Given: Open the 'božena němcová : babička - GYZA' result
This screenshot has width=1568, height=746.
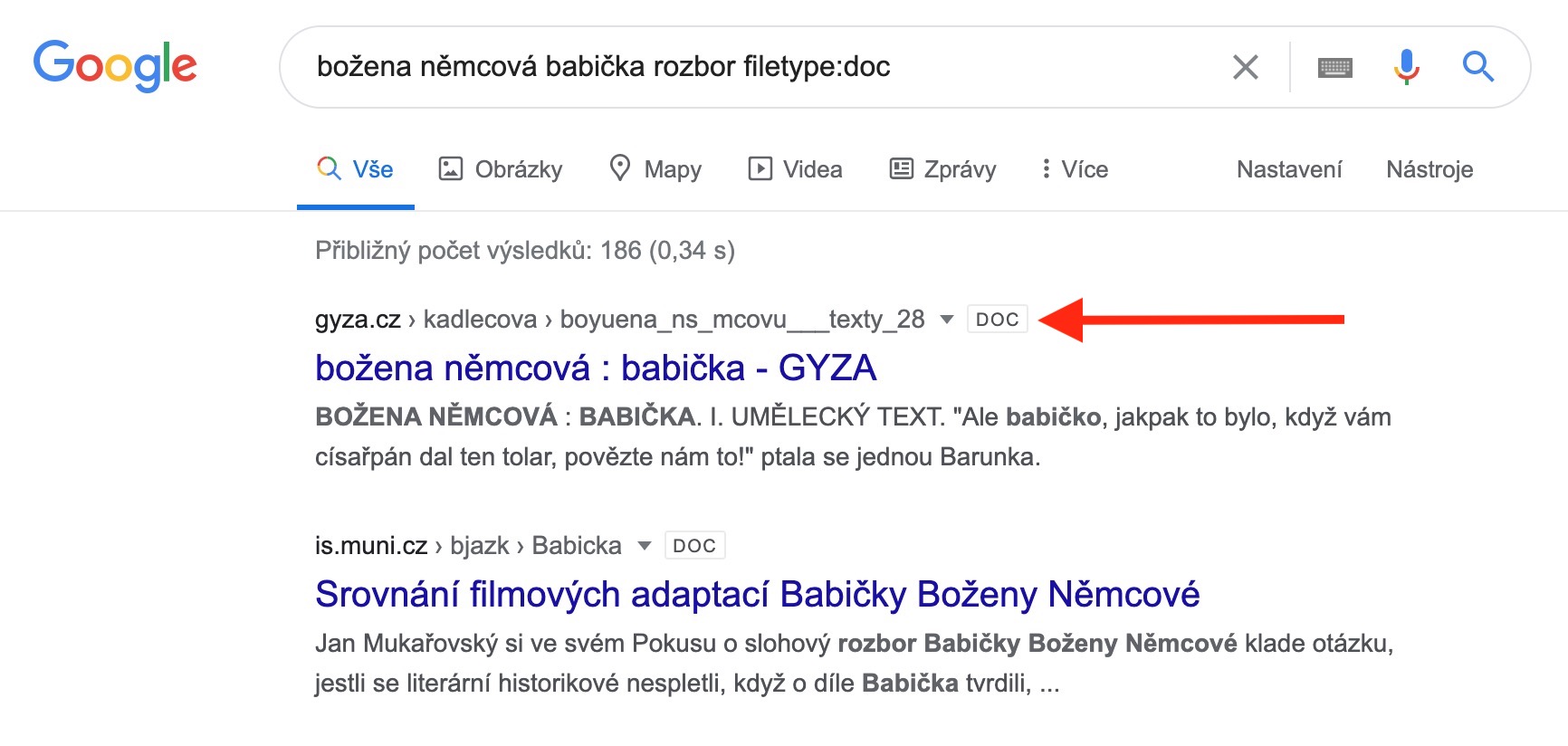Looking at the screenshot, I should [x=596, y=368].
